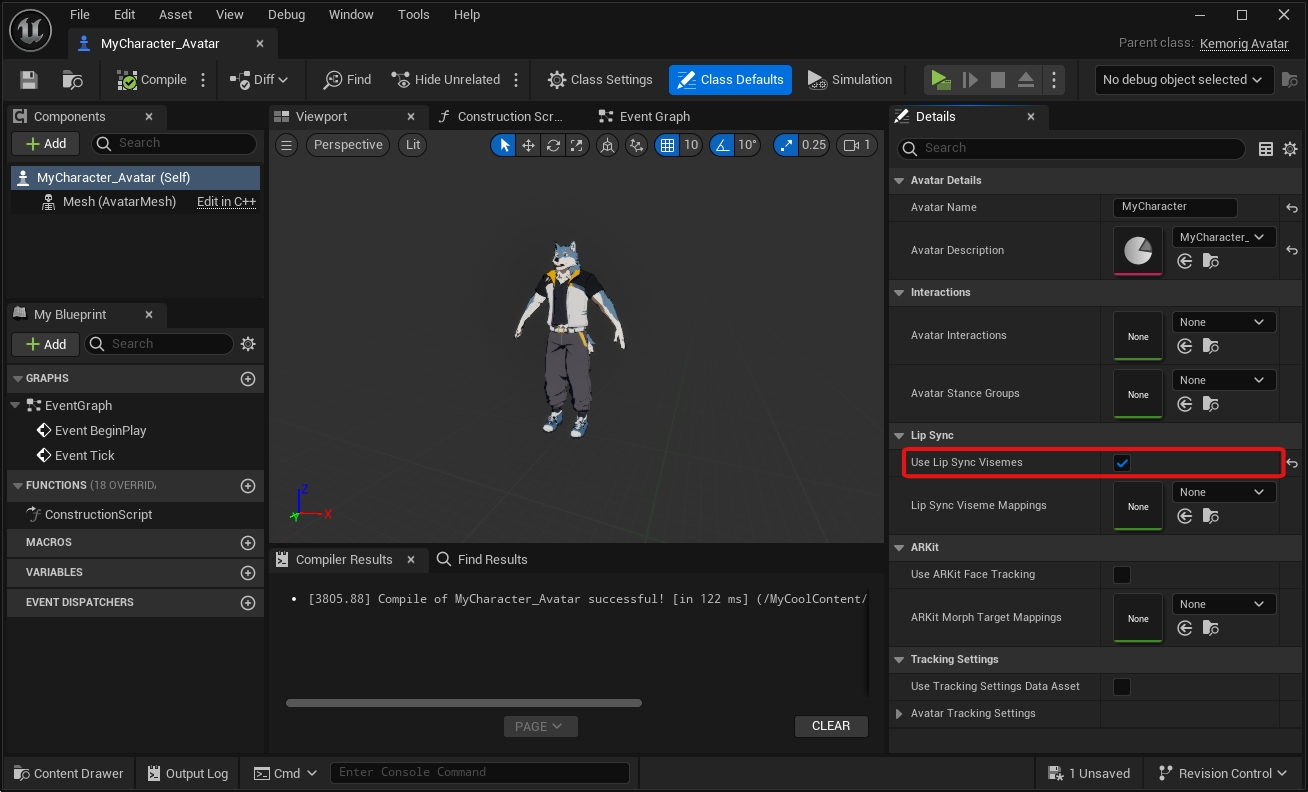Screen dimensions: 1308x792
Task: Open the Details panel settings gear
Action: tap(1290, 149)
